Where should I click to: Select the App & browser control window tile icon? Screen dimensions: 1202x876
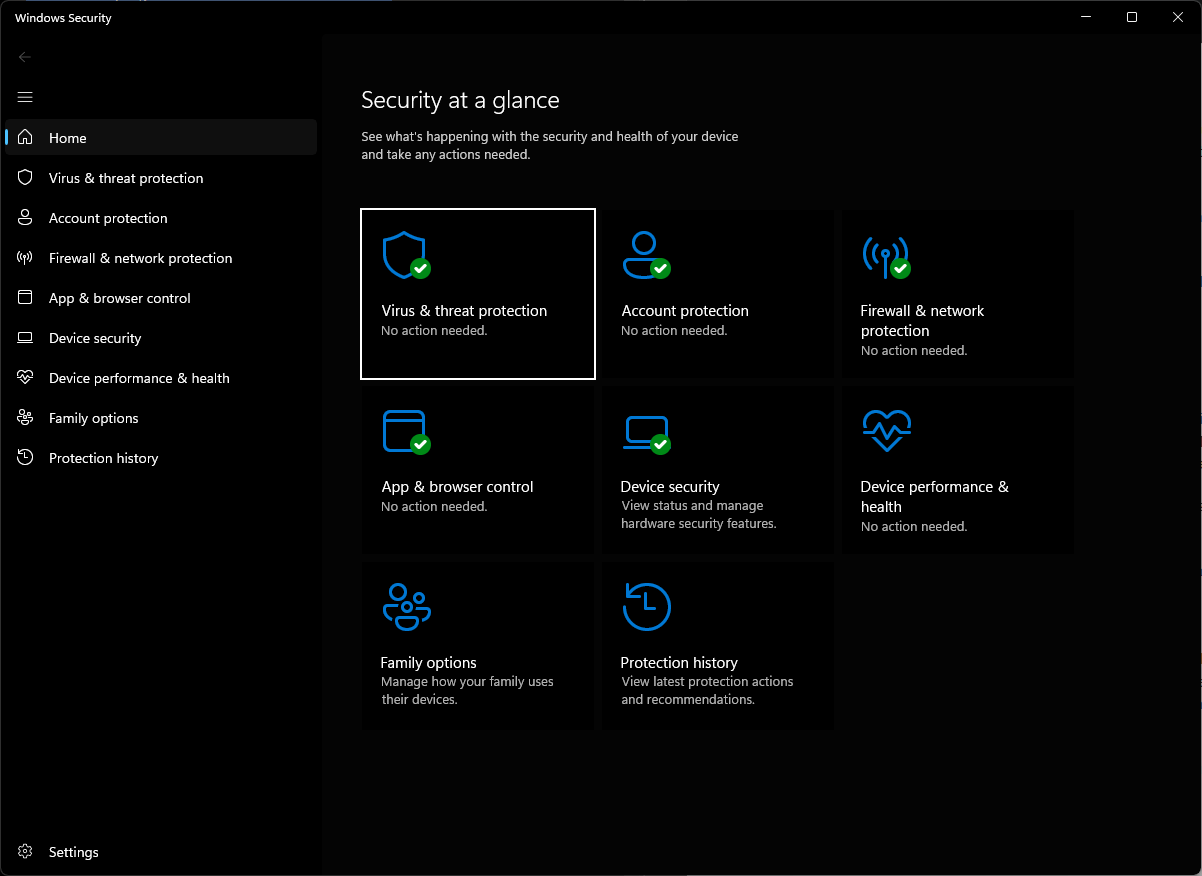(406, 432)
